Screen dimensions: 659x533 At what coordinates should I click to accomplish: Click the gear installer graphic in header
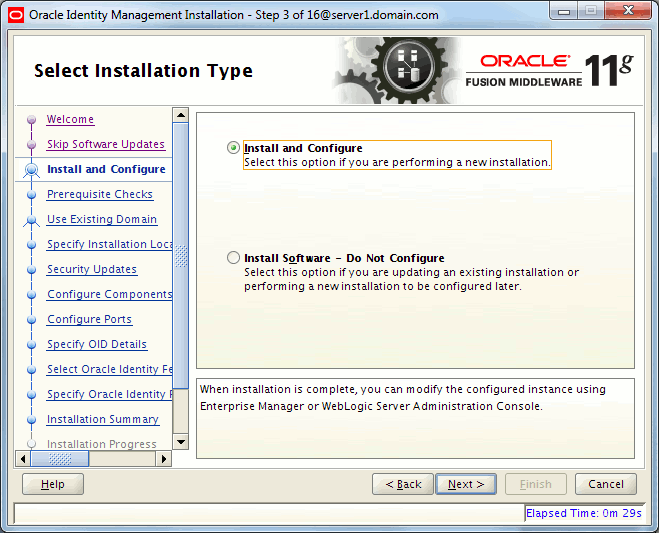(x=397, y=70)
